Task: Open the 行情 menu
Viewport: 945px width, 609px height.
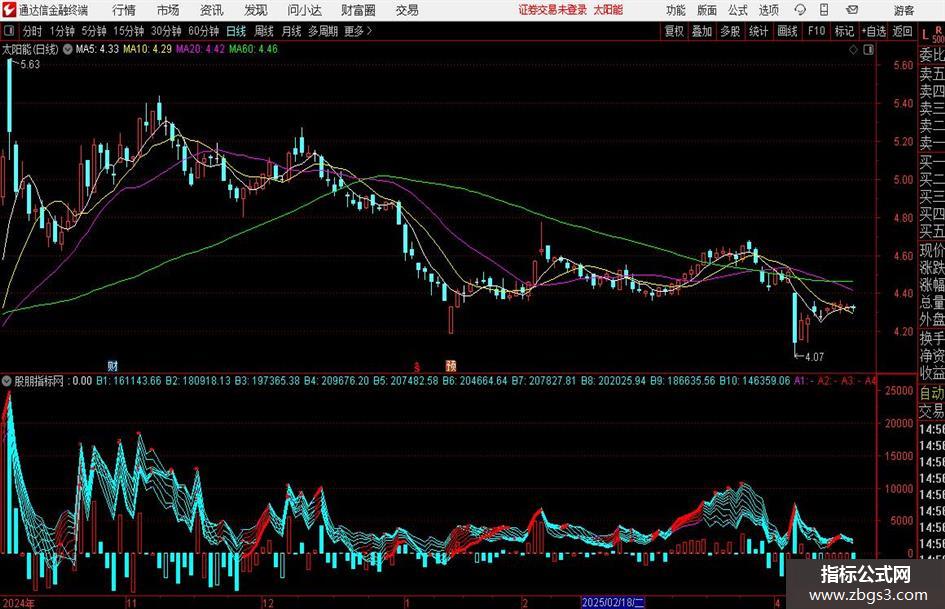Action: 124,10
